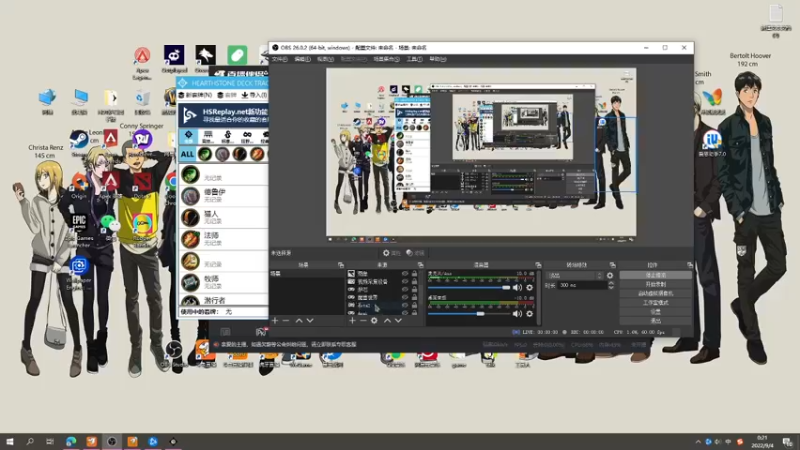The width and height of the screenshot is (800, 450).
Task: Select the Origin desktop shortcut
Action: [x=79, y=185]
